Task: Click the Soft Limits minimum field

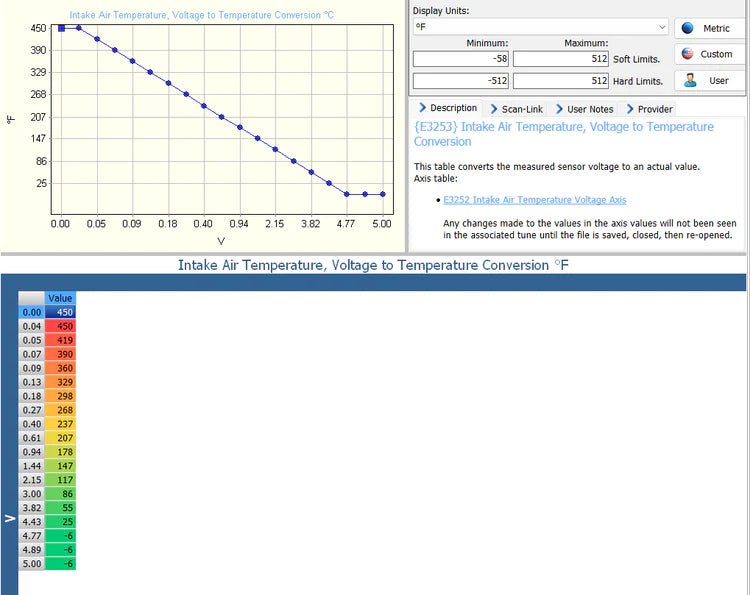Action: pos(461,59)
